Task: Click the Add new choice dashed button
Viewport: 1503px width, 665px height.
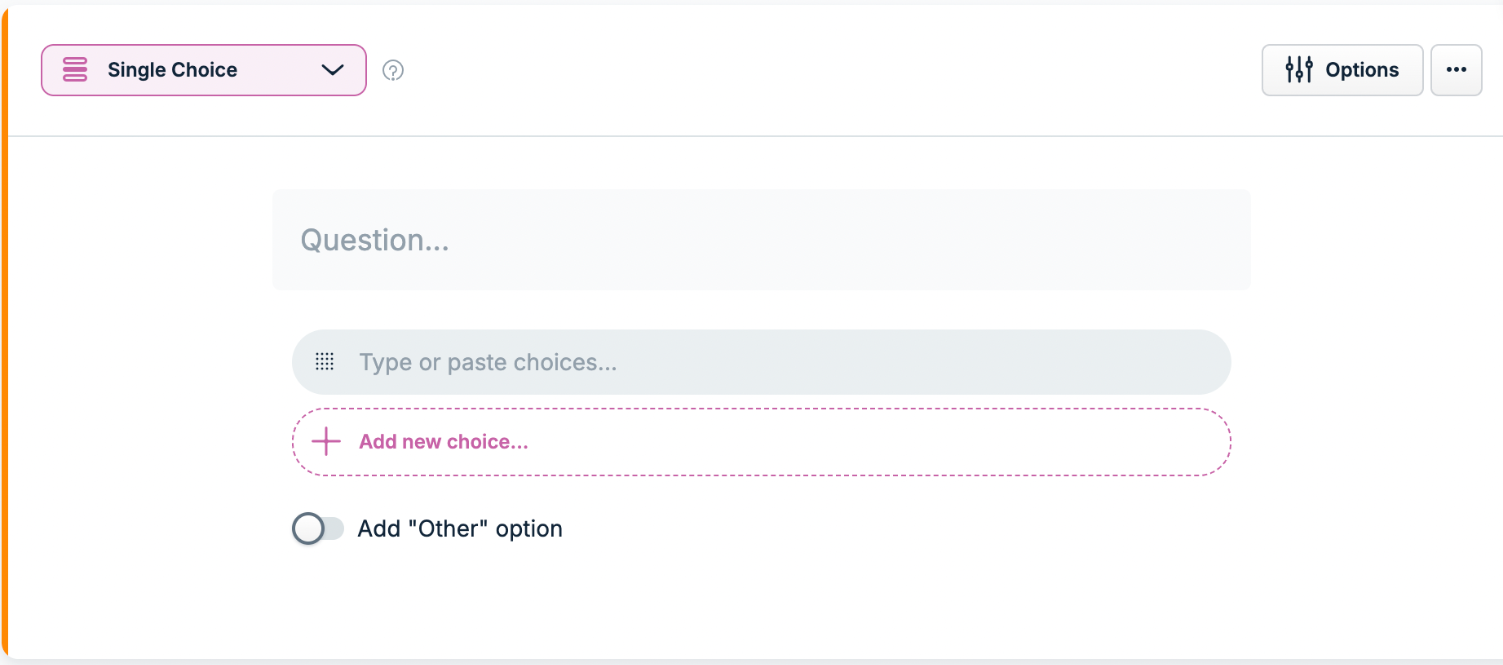Action: coord(761,442)
